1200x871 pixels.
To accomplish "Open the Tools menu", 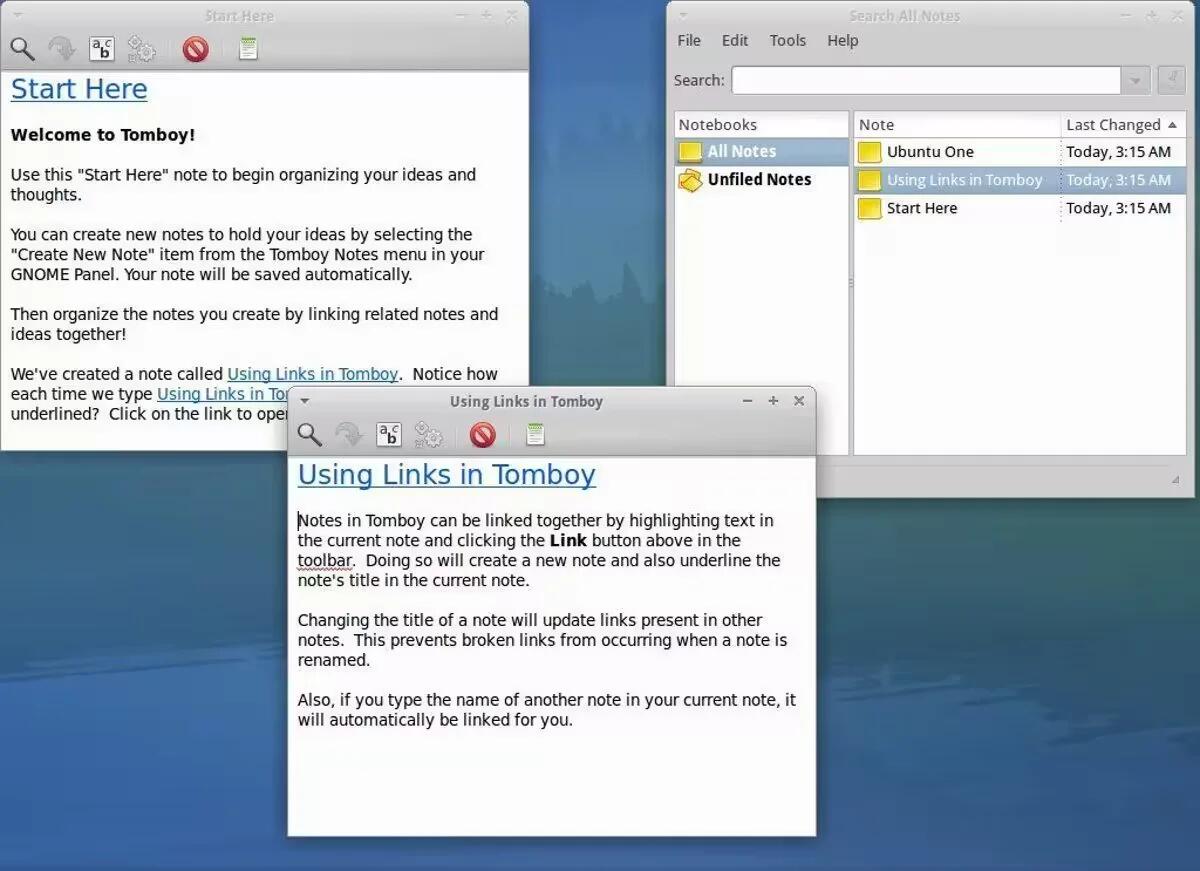I will click(x=788, y=41).
